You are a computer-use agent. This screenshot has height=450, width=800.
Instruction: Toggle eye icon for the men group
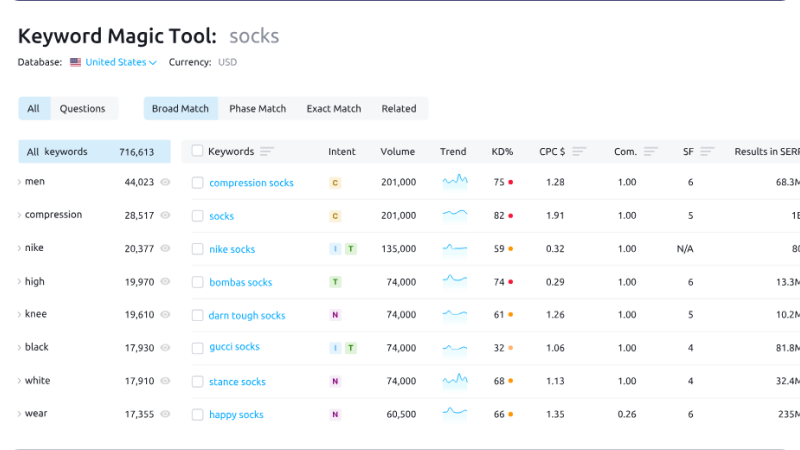(165, 182)
